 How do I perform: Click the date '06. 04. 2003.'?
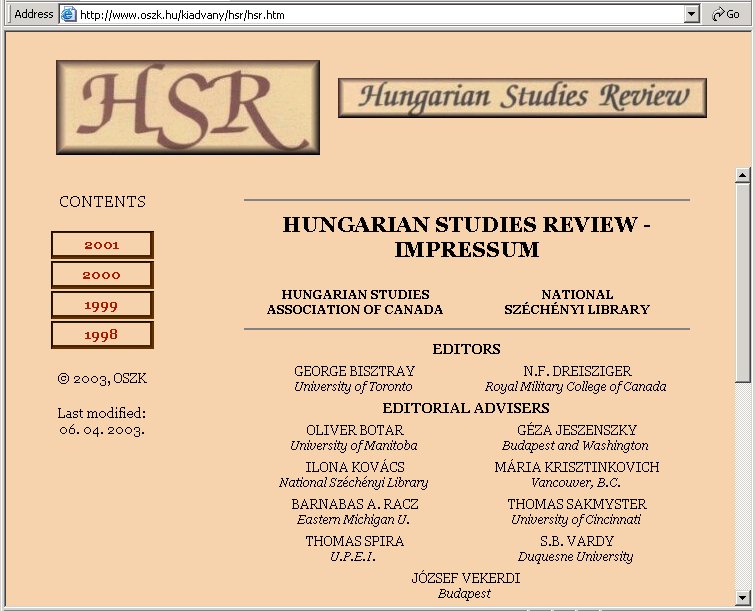(102, 429)
